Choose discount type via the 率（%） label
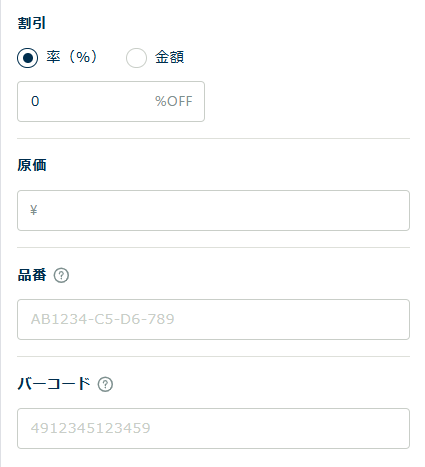The height and width of the screenshot is (467, 425). click(x=71, y=57)
